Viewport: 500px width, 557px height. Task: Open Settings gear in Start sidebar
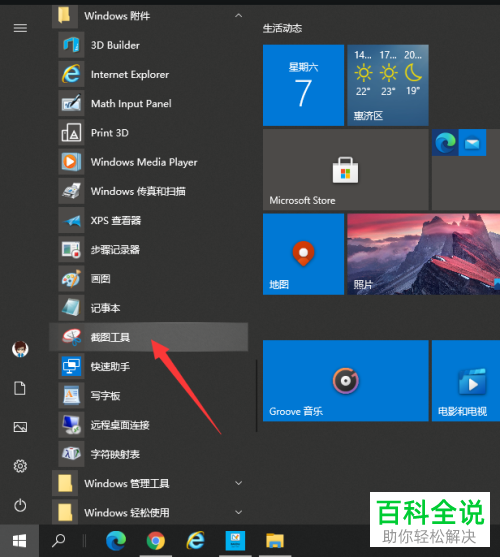pyautogui.click(x=20, y=466)
